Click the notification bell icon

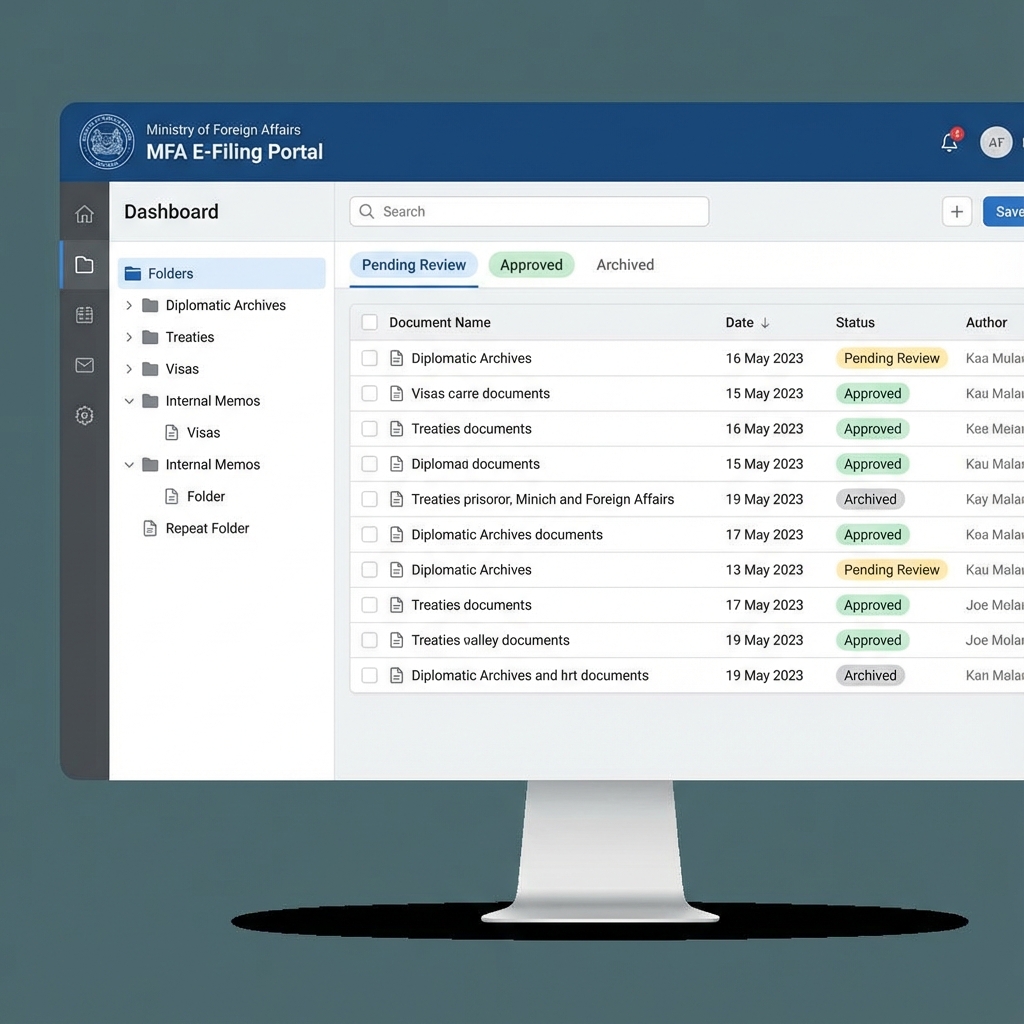[x=950, y=143]
